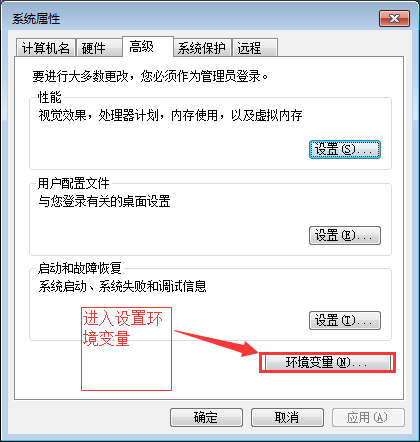Switch to the 计算机名 tab
Viewport: 420px width, 442px height.
coord(46,48)
